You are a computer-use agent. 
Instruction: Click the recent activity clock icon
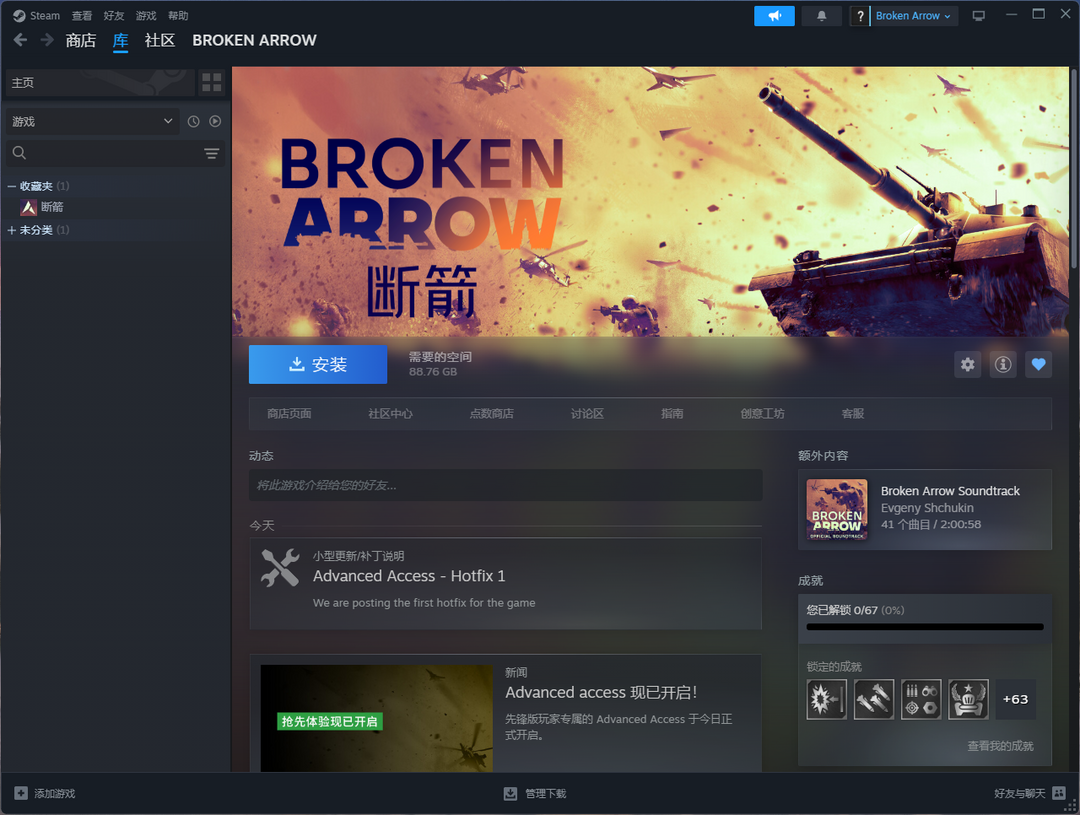click(x=194, y=122)
